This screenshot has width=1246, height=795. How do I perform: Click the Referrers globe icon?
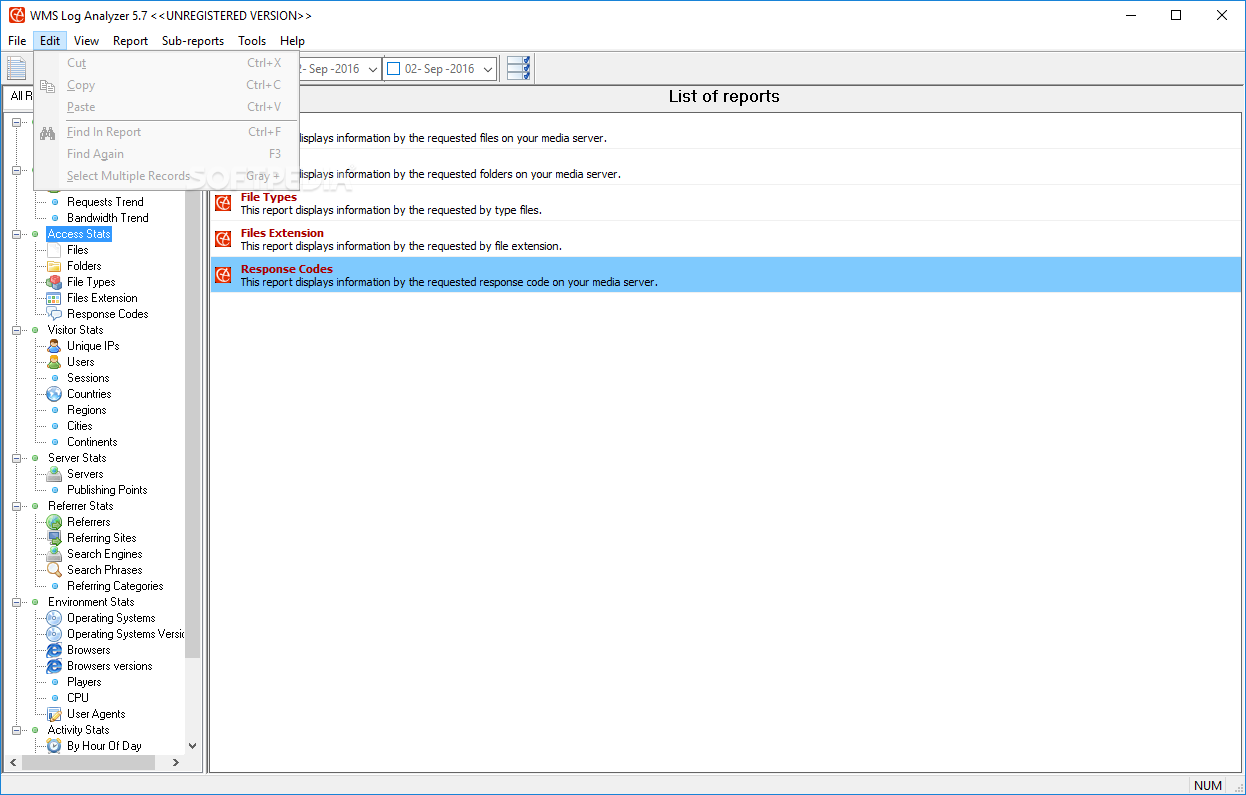54,522
